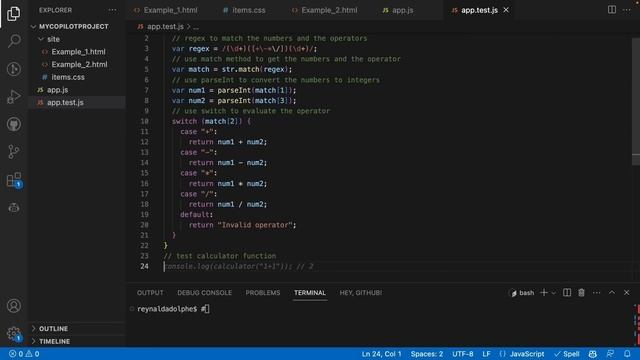Split the editor to the right
The height and width of the screenshot is (360, 640).
click(x=611, y=10)
